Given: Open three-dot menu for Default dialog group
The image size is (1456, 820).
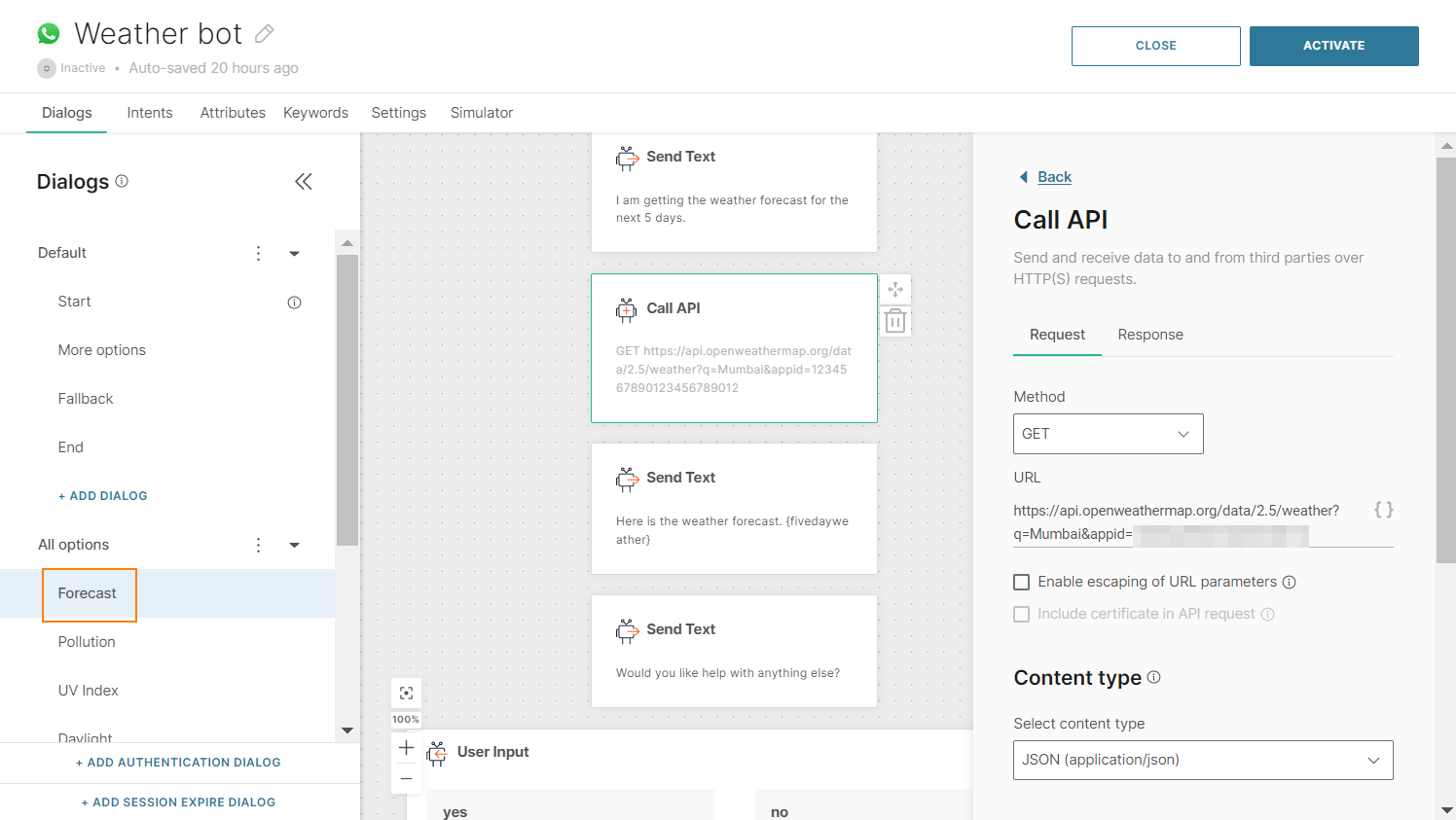Looking at the screenshot, I should pyautogui.click(x=258, y=253).
